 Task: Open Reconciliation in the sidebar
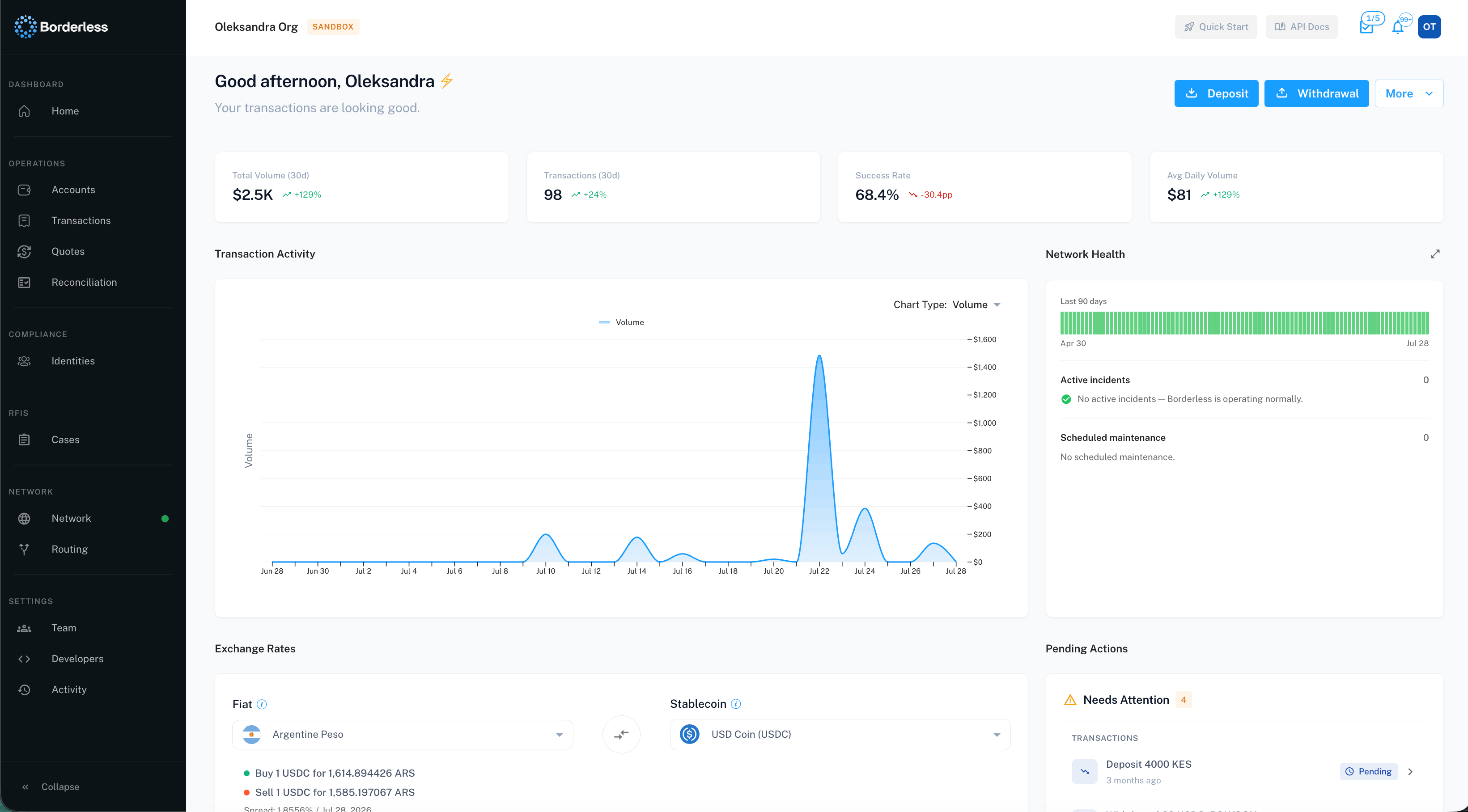(84, 282)
